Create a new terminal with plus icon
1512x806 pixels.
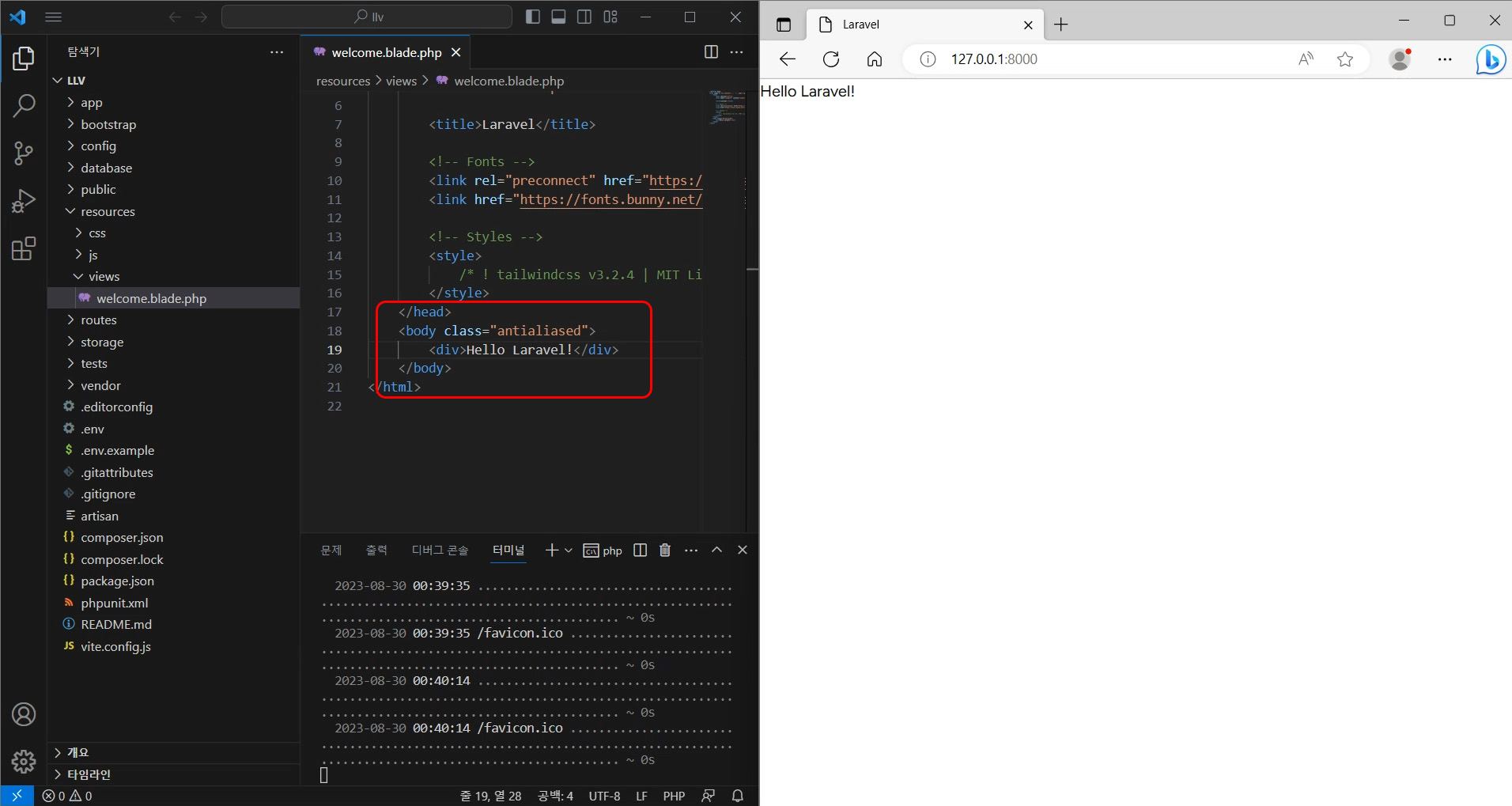coord(552,551)
